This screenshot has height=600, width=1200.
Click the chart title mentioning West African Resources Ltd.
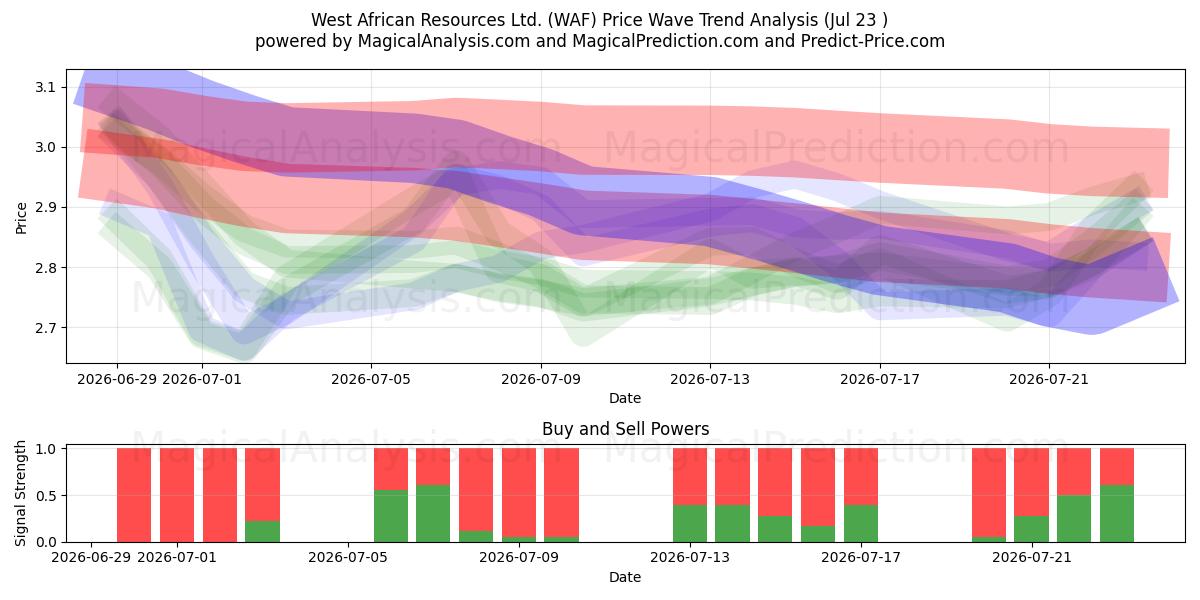point(600,19)
